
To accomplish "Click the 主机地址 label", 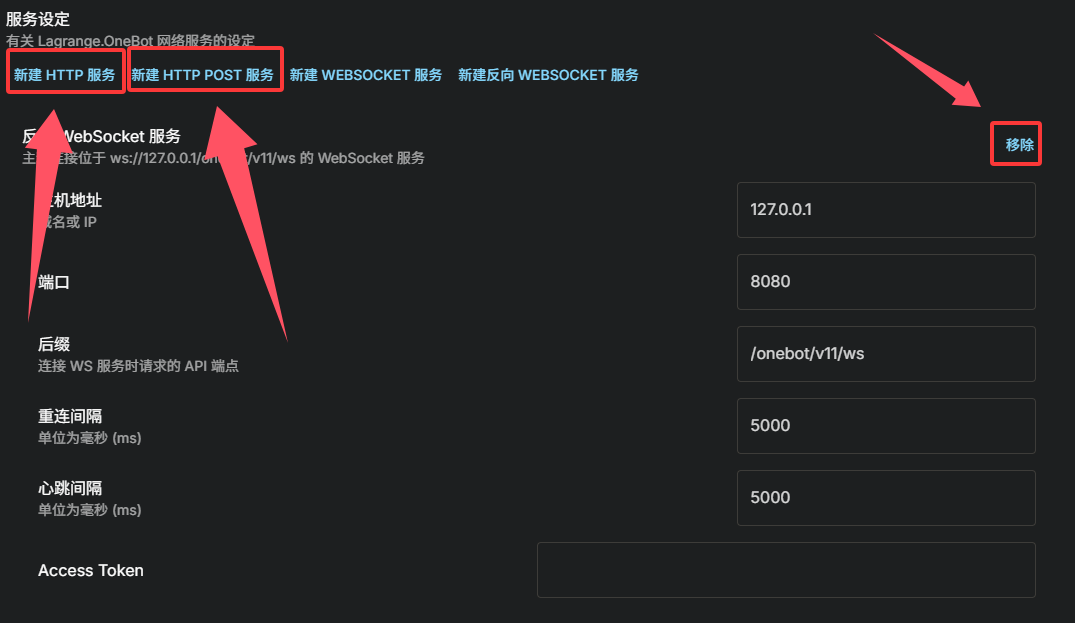I will click(x=70, y=200).
